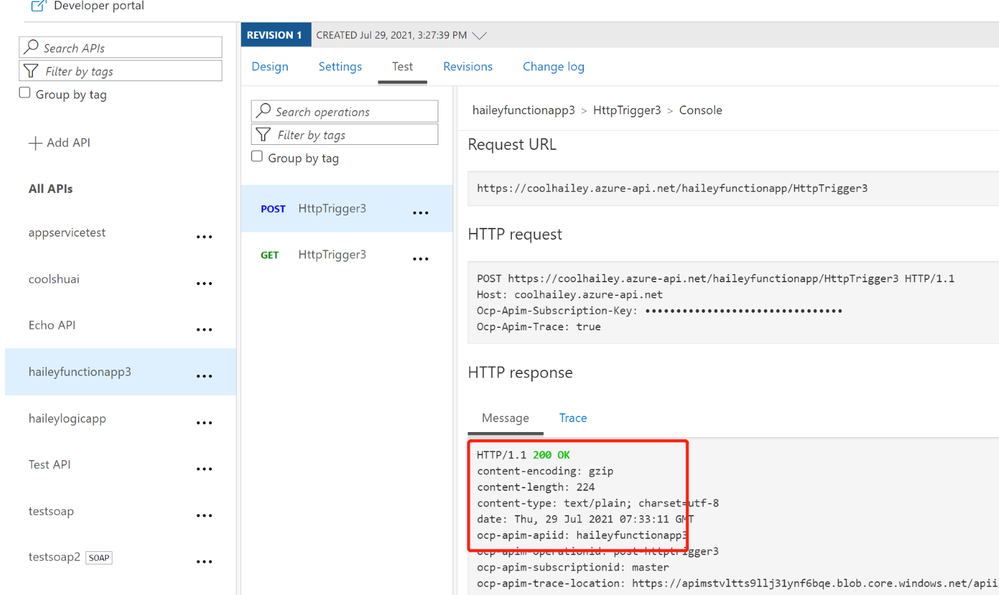Click the Search APIs magnifier icon
Screen dimensions: 999x595
pos(31,47)
